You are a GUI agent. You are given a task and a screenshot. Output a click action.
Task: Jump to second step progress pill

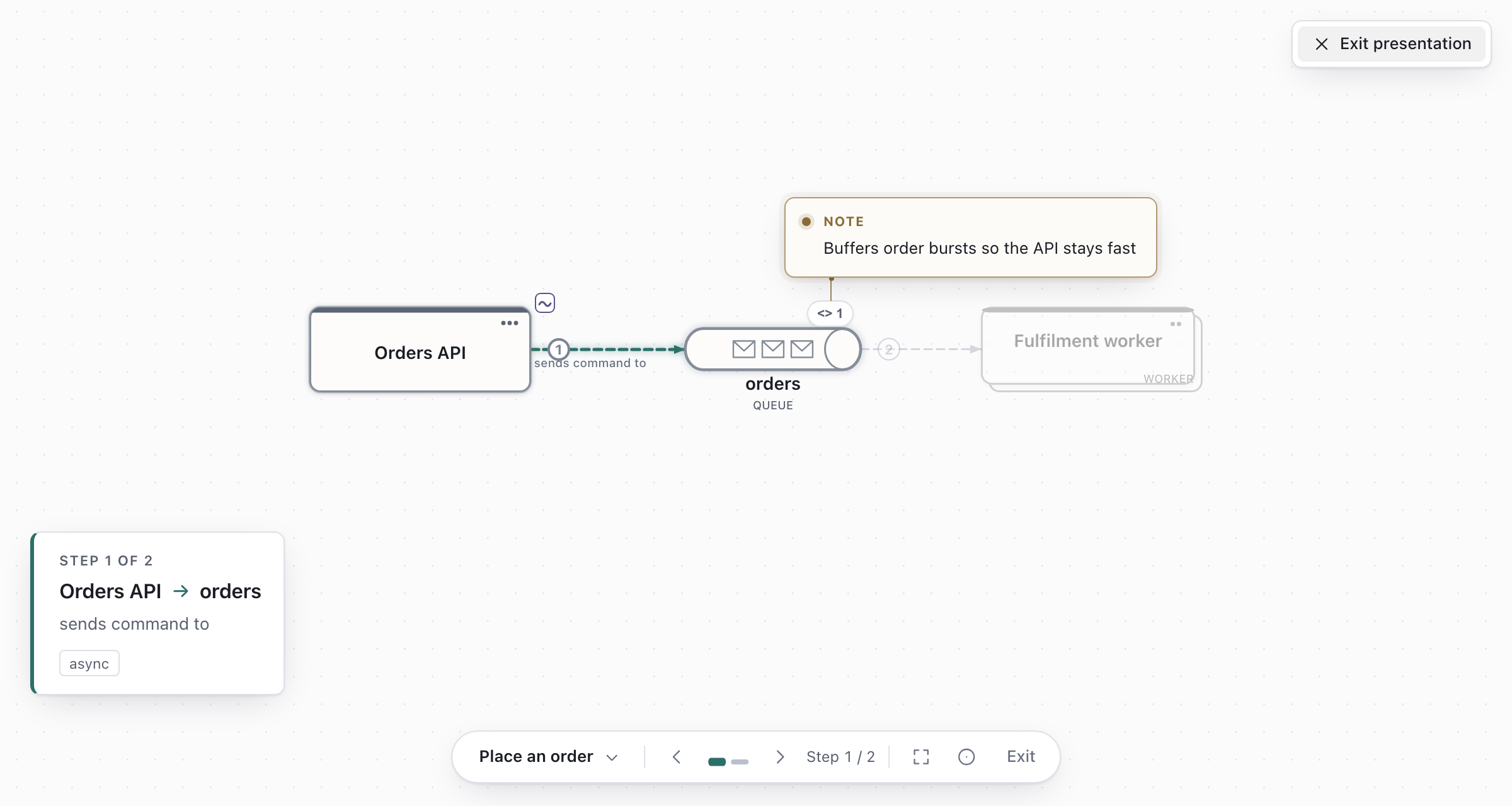click(x=740, y=762)
